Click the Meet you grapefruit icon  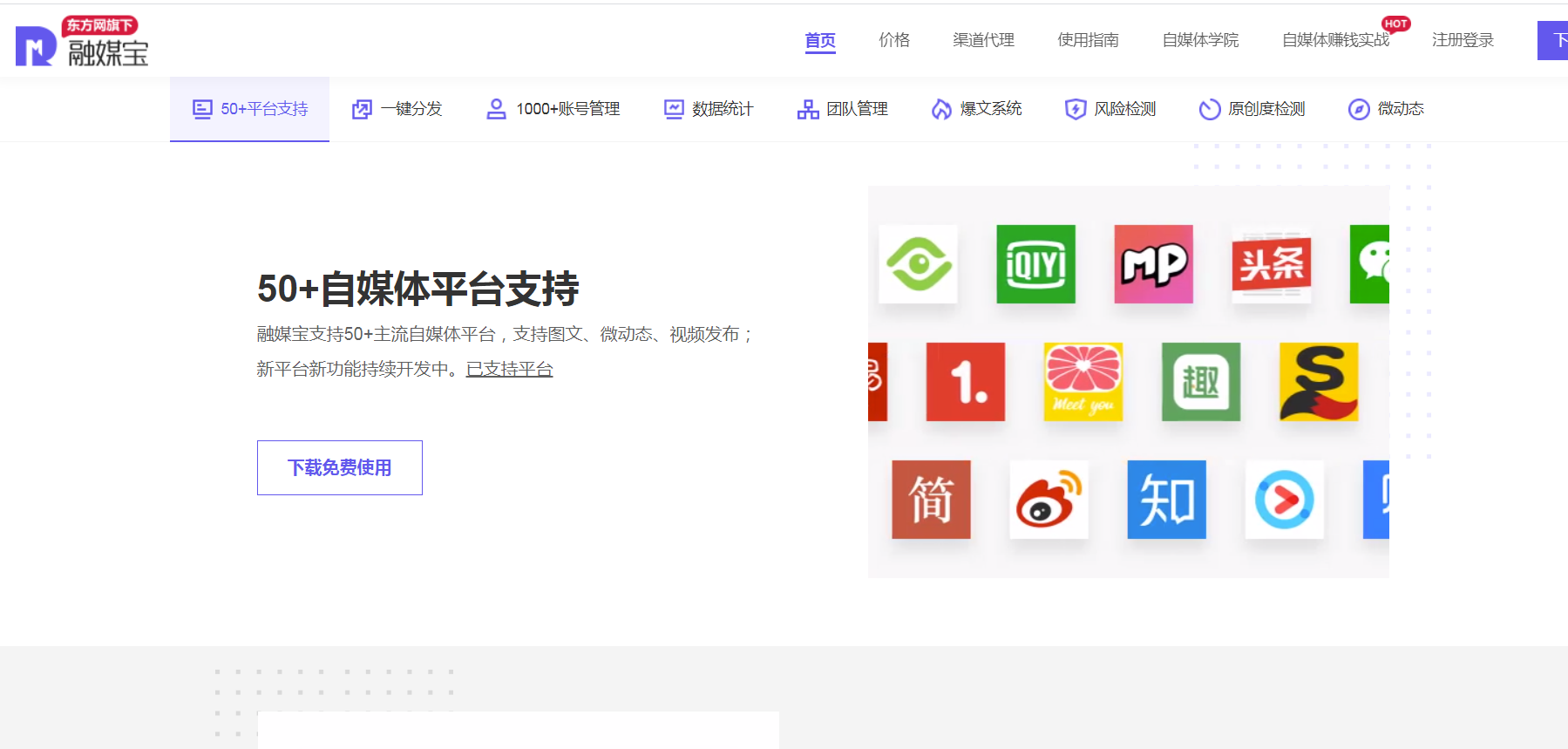coord(1083,382)
